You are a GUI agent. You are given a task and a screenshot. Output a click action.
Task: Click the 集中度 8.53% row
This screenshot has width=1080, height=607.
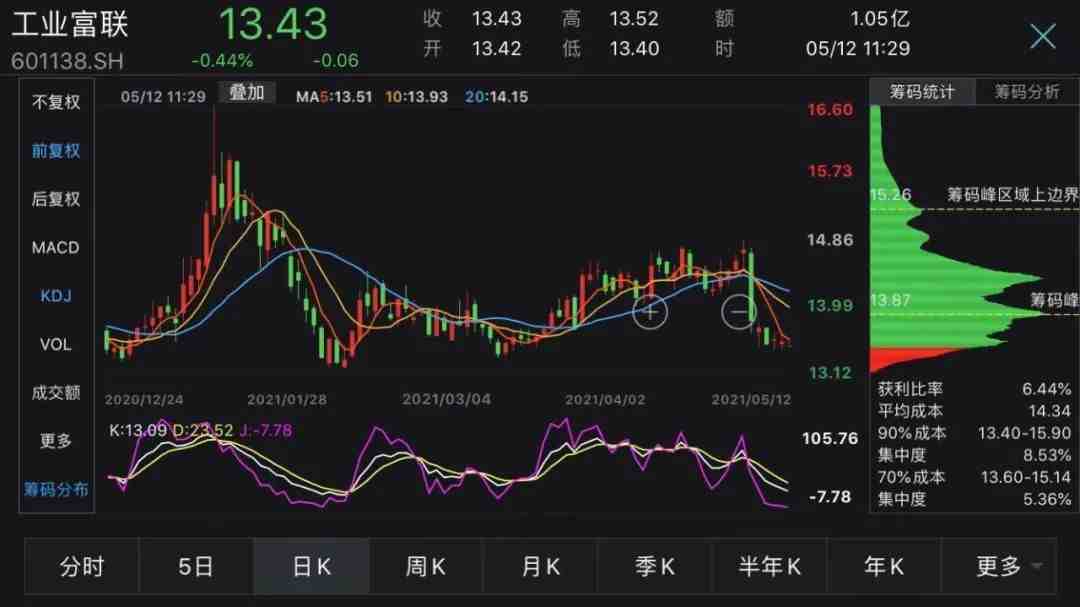click(974, 455)
